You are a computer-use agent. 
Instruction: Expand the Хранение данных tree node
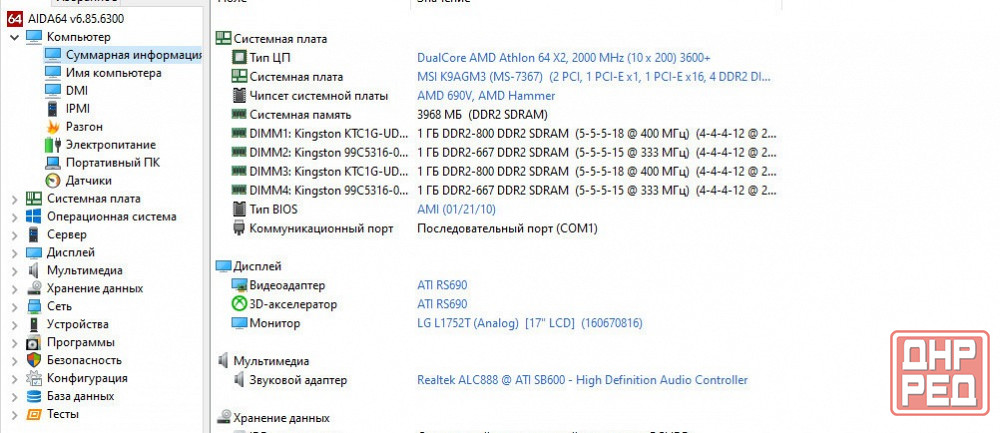coord(15,288)
